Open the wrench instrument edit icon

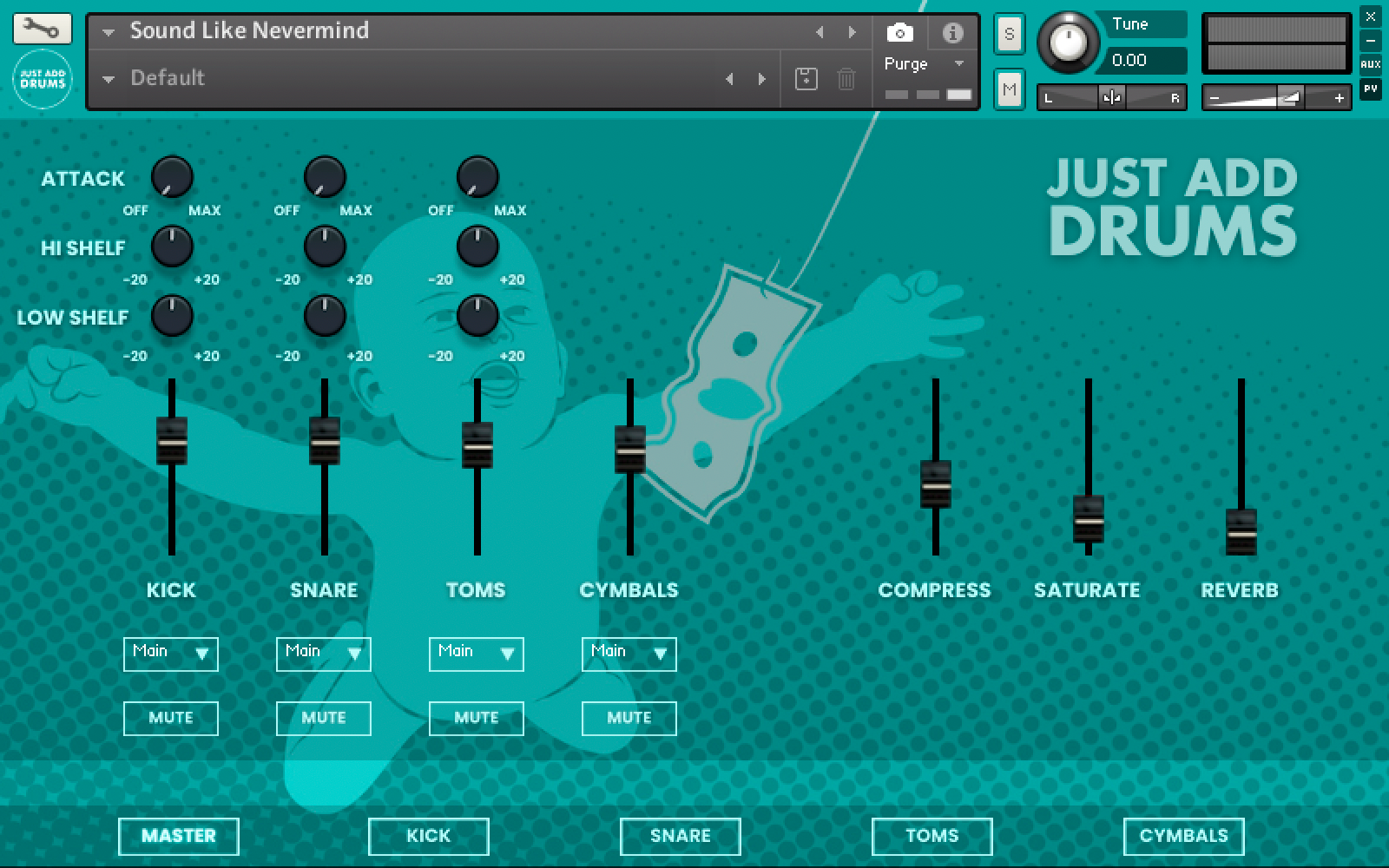pyautogui.click(x=42, y=28)
